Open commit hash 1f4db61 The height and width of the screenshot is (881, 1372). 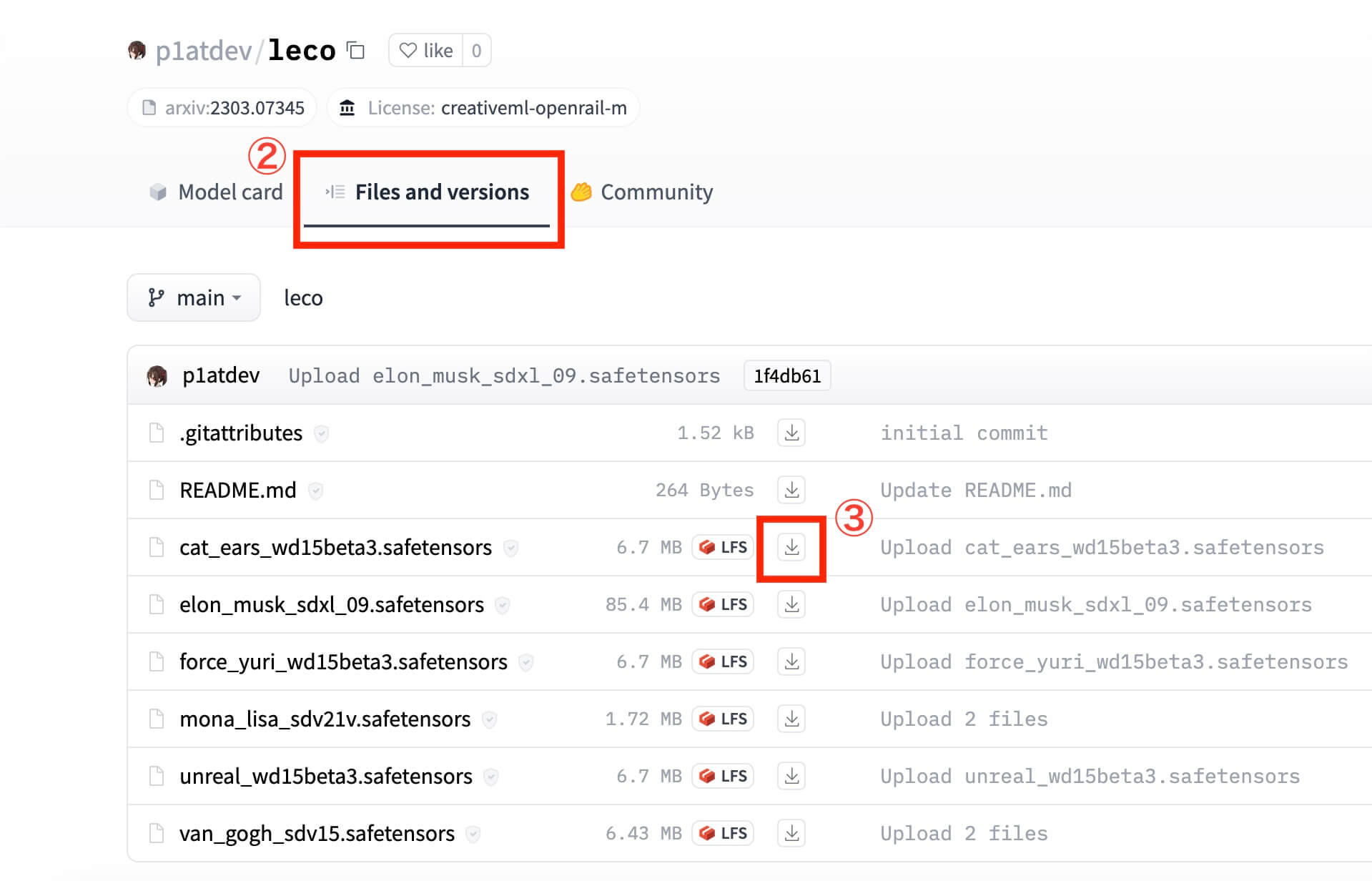coord(786,376)
